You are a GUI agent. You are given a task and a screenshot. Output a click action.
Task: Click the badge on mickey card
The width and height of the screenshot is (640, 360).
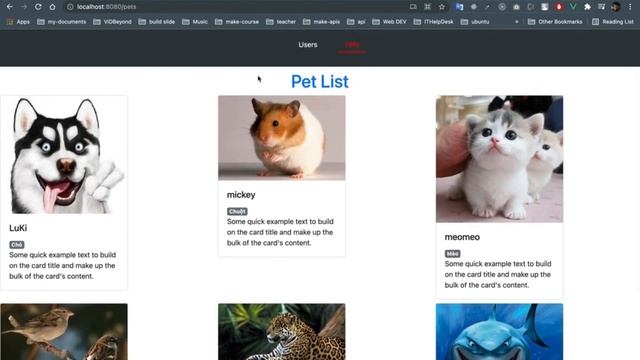(x=237, y=211)
